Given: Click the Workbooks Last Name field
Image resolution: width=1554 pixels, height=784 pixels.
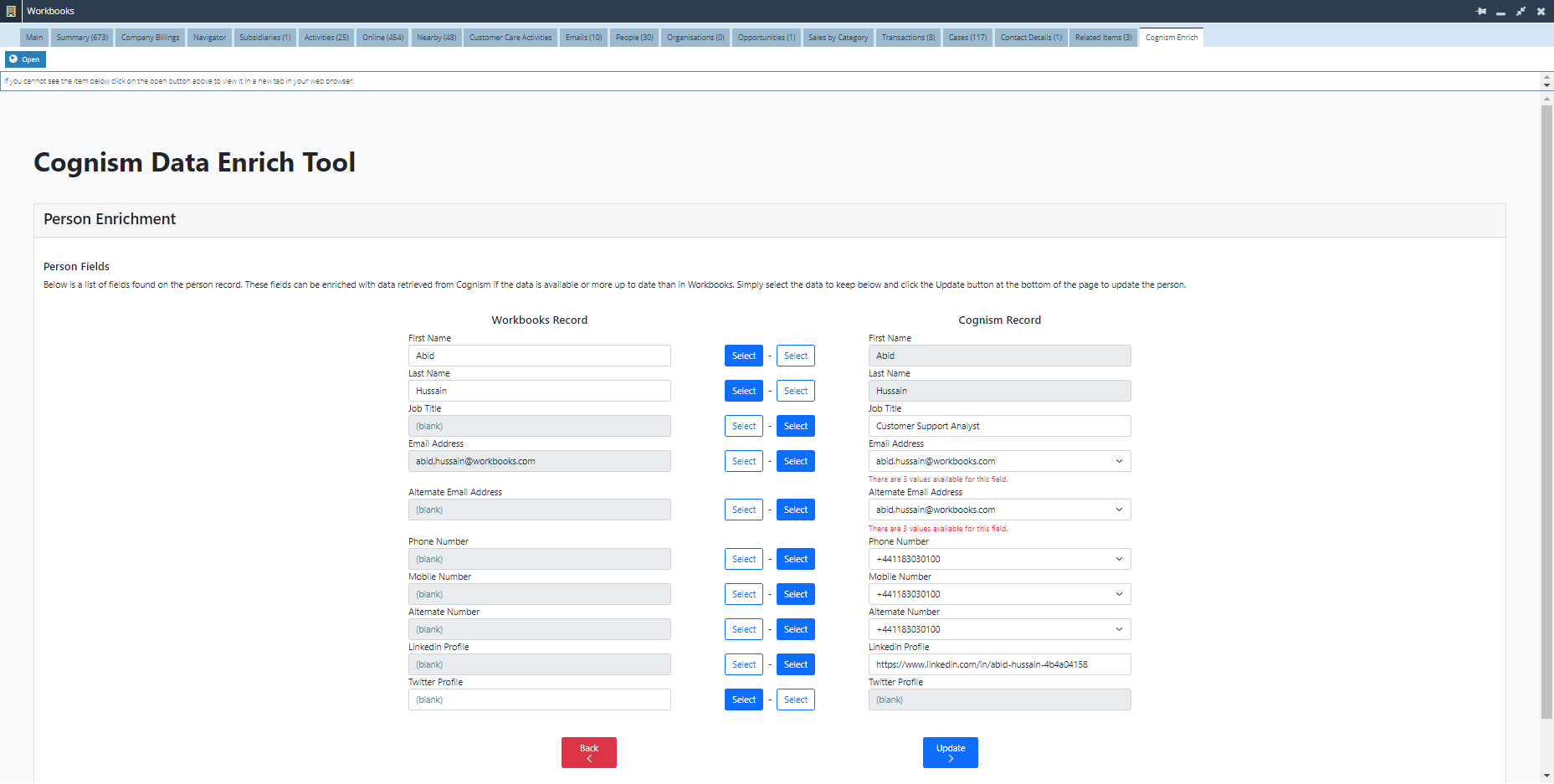Looking at the screenshot, I should click(540, 391).
